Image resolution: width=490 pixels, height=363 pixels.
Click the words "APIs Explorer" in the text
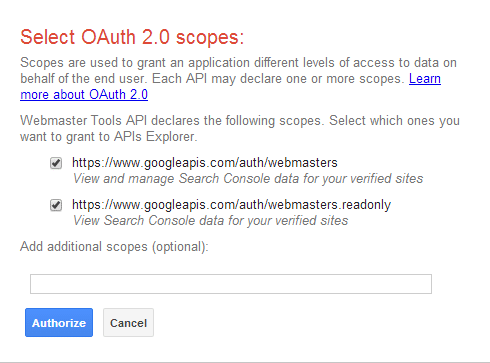(155, 137)
